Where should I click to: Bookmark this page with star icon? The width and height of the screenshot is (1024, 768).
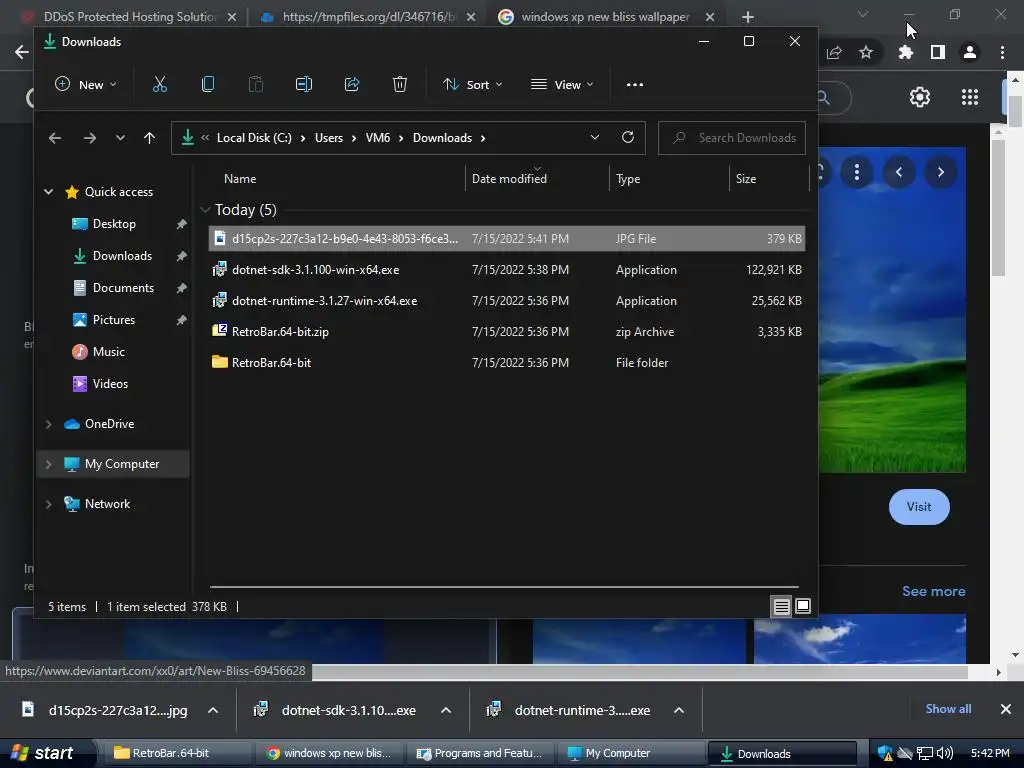[x=866, y=52]
